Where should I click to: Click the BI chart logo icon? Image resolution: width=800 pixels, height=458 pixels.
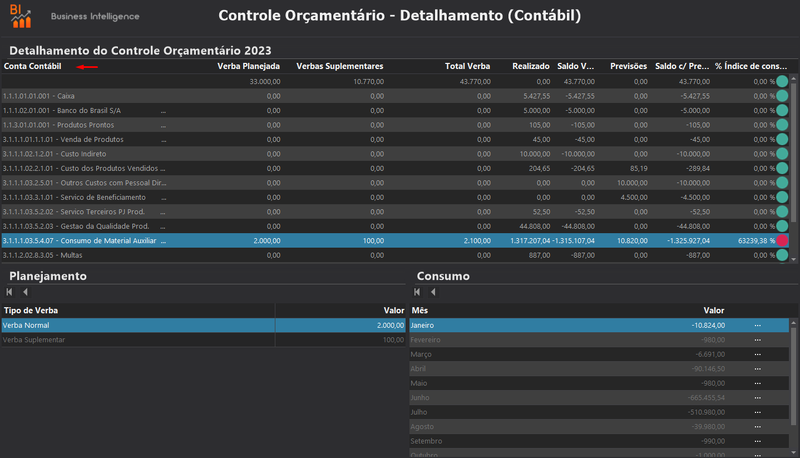(x=20, y=16)
